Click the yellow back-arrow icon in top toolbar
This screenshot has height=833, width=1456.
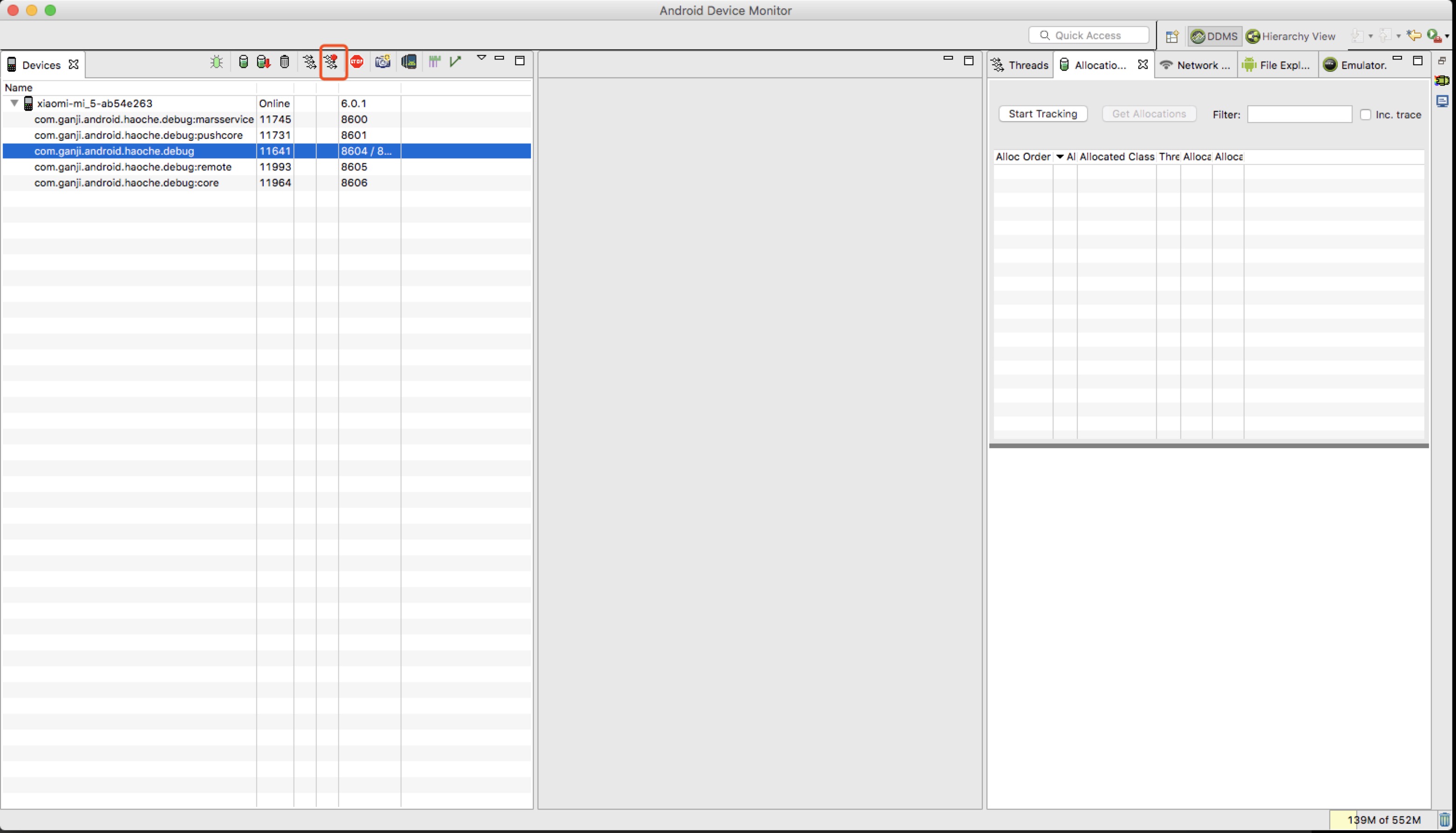1414,35
